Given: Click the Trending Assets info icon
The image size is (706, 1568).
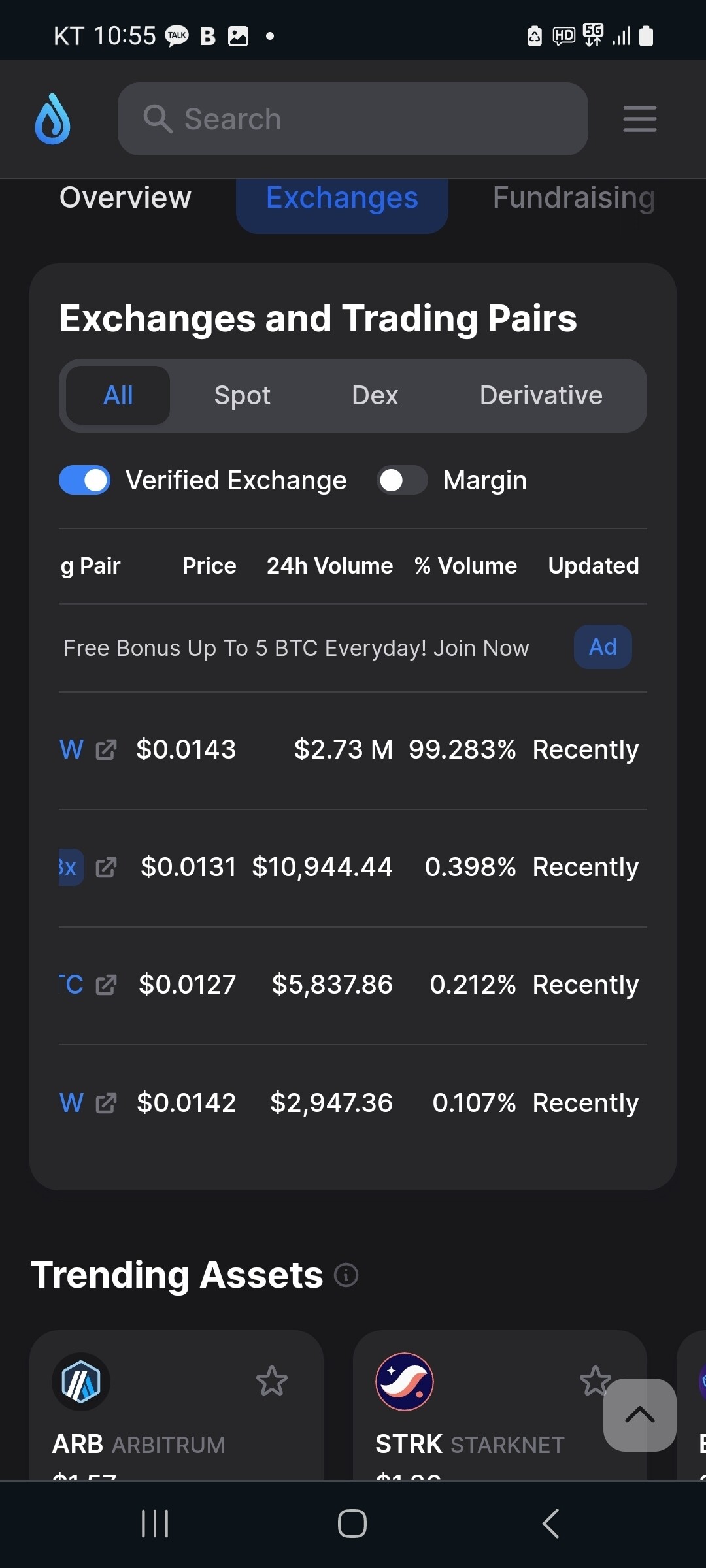Looking at the screenshot, I should click(346, 1275).
